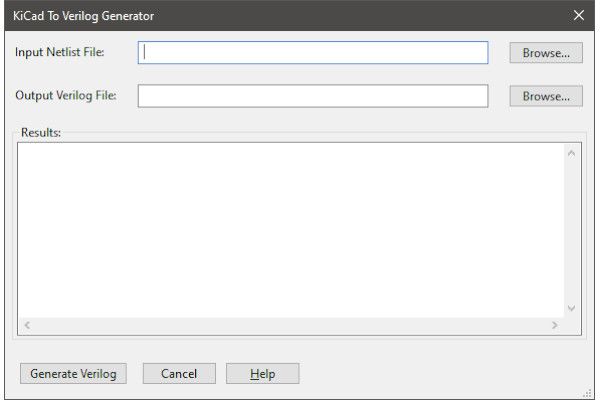Image resolution: width=600 pixels, height=400 pixels.
Task: Click the "Results:" group label
Action: (41, 132)
